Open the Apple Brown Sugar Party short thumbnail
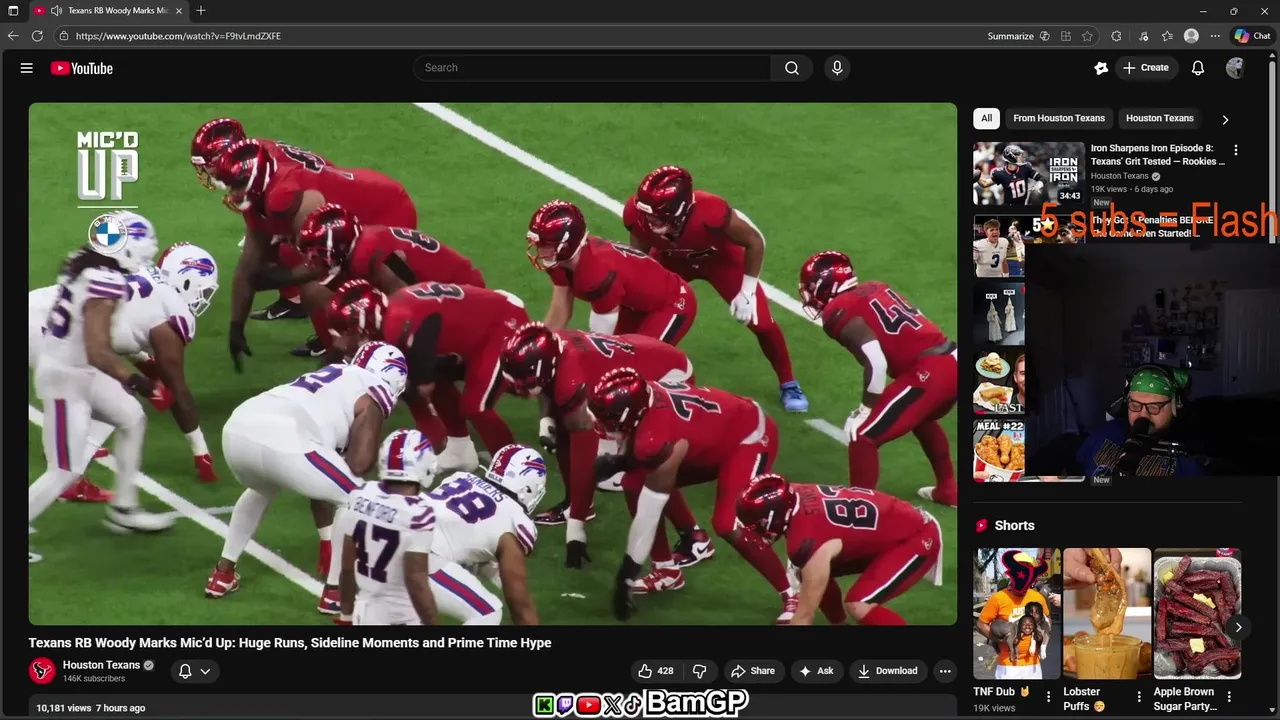This screenshot has height=720, width=1280. (x=1197, y=614)
